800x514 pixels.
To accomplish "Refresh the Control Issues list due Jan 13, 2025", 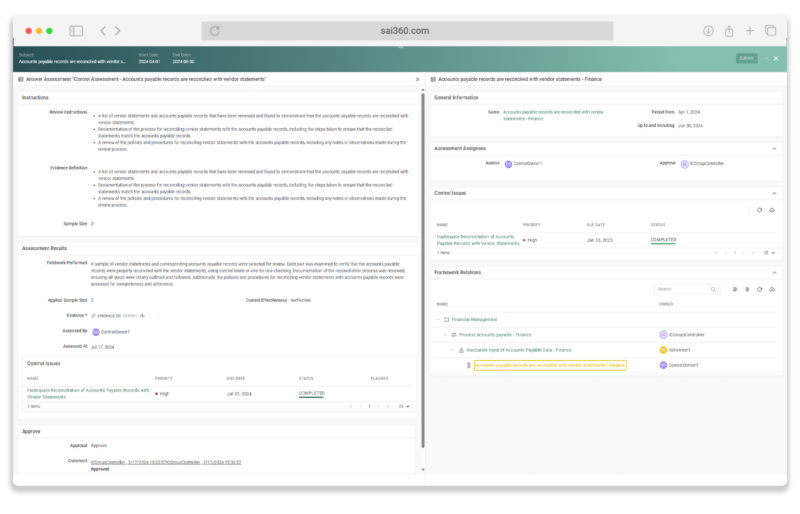I will pos(759,210).
